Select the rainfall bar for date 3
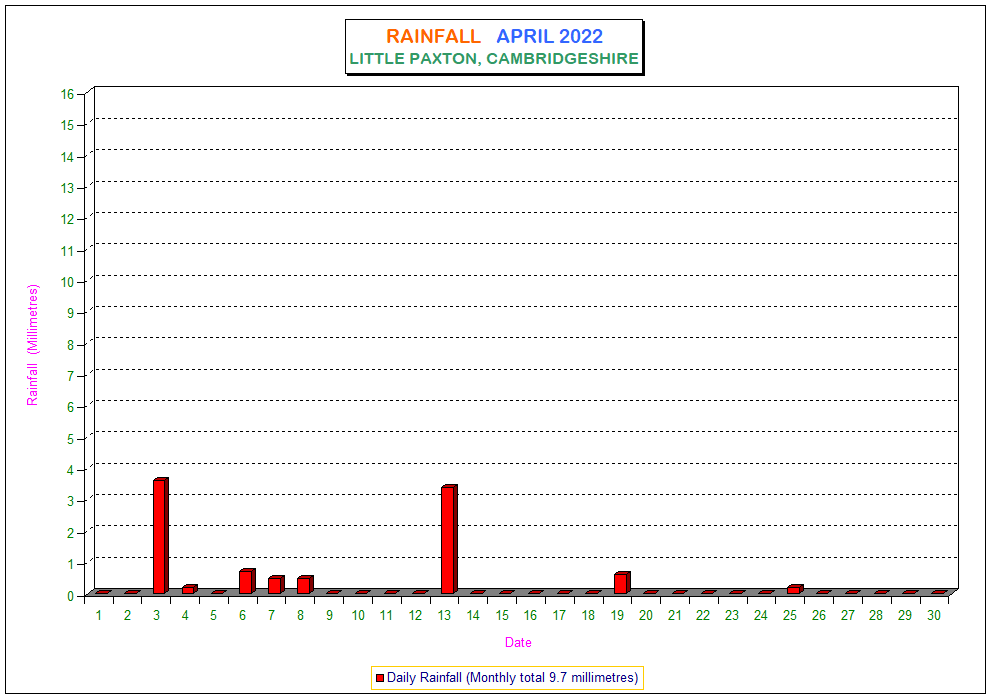991x698 pixels. (x=161, y=536)
